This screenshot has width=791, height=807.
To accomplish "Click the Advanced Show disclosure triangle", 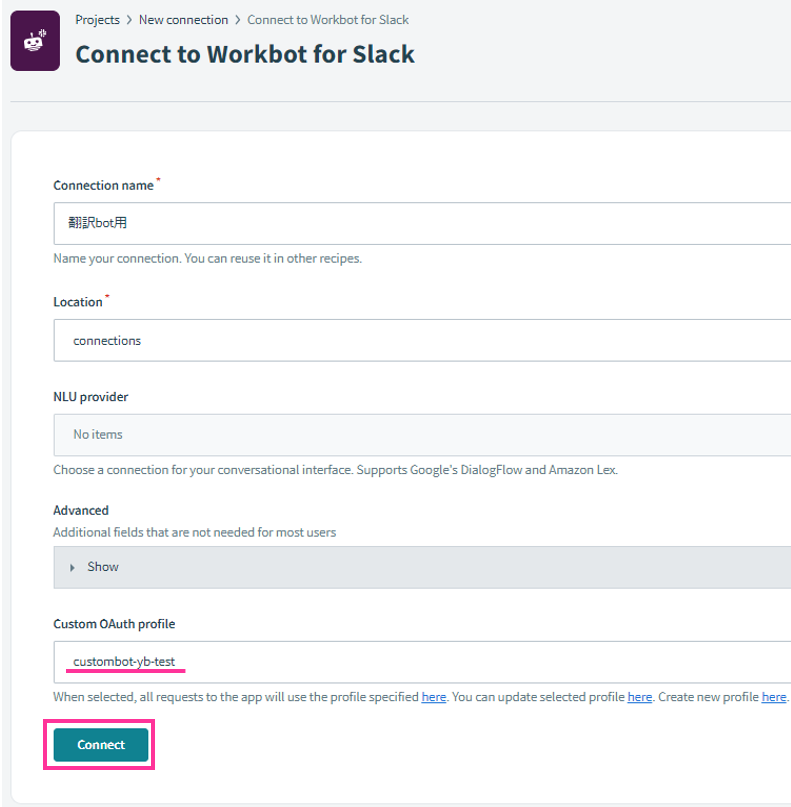I will (x=72, y=567).
